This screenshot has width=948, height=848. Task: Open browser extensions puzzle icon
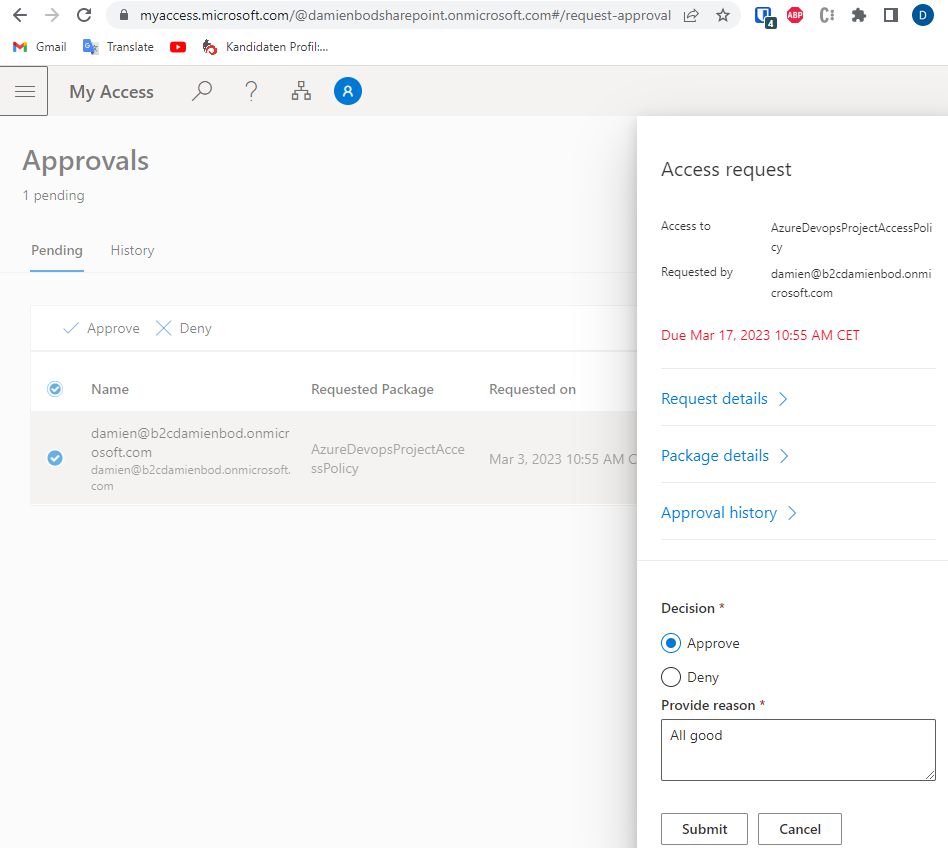click(x=858, y=16)
